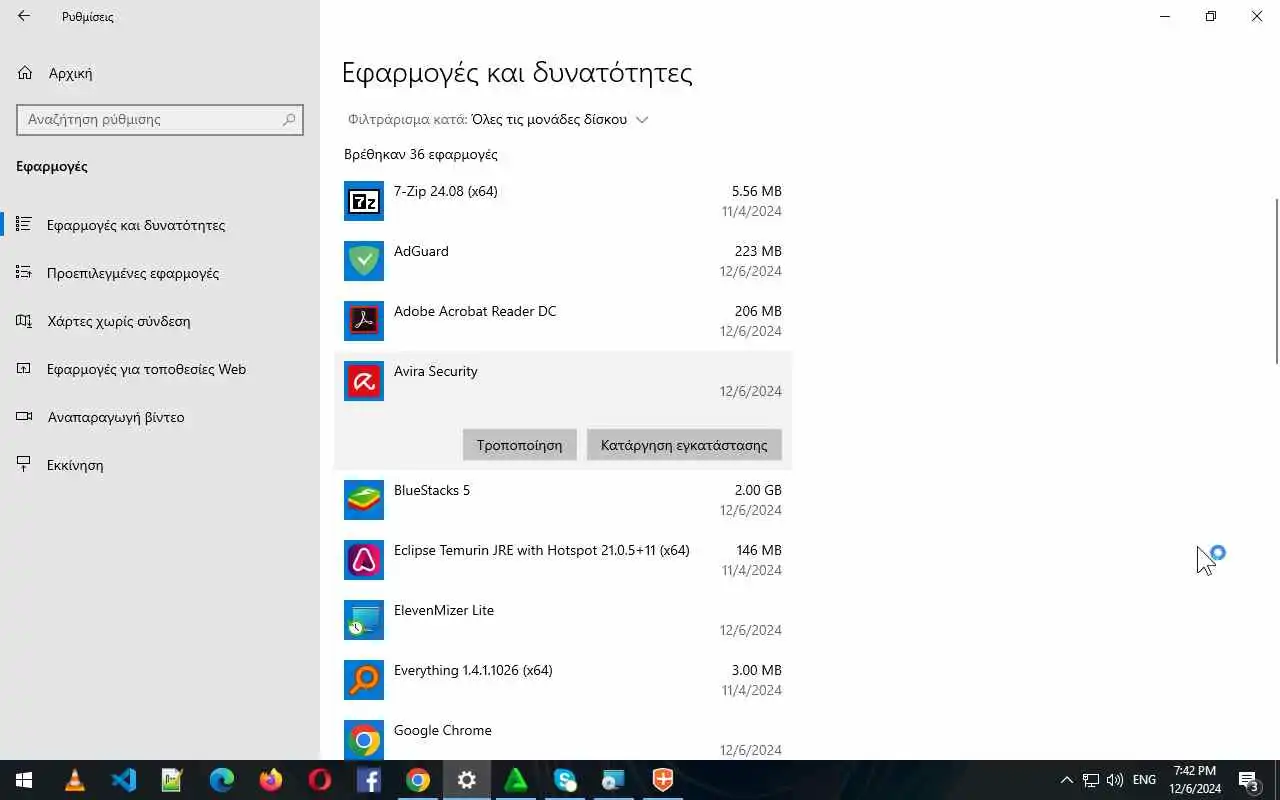Click the Αναζήτηση ρύθμισης search field
This screenshot has width=1280, height=800.
[160, 119]
